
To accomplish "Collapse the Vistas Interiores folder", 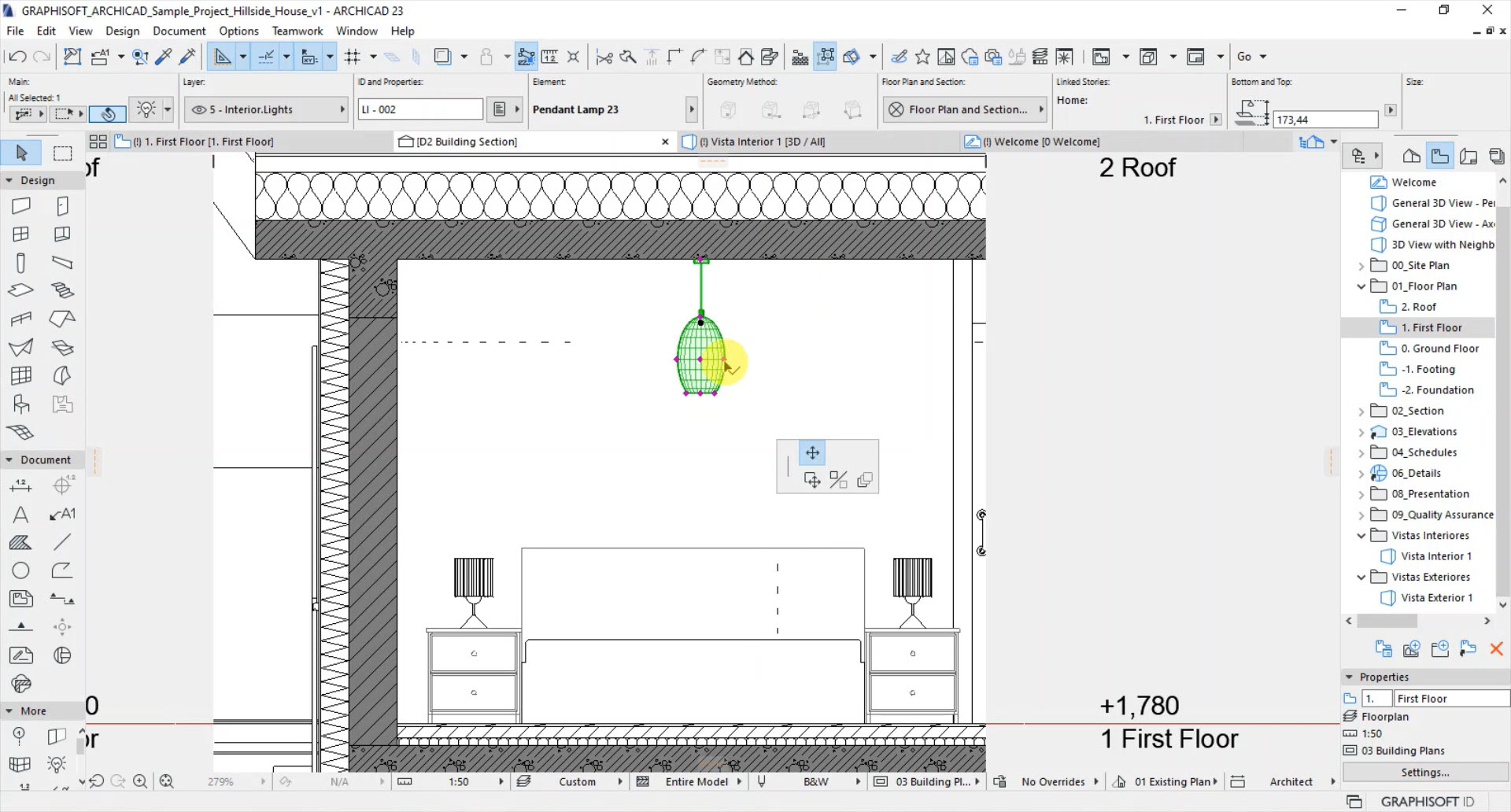I will pos(1361,536).
